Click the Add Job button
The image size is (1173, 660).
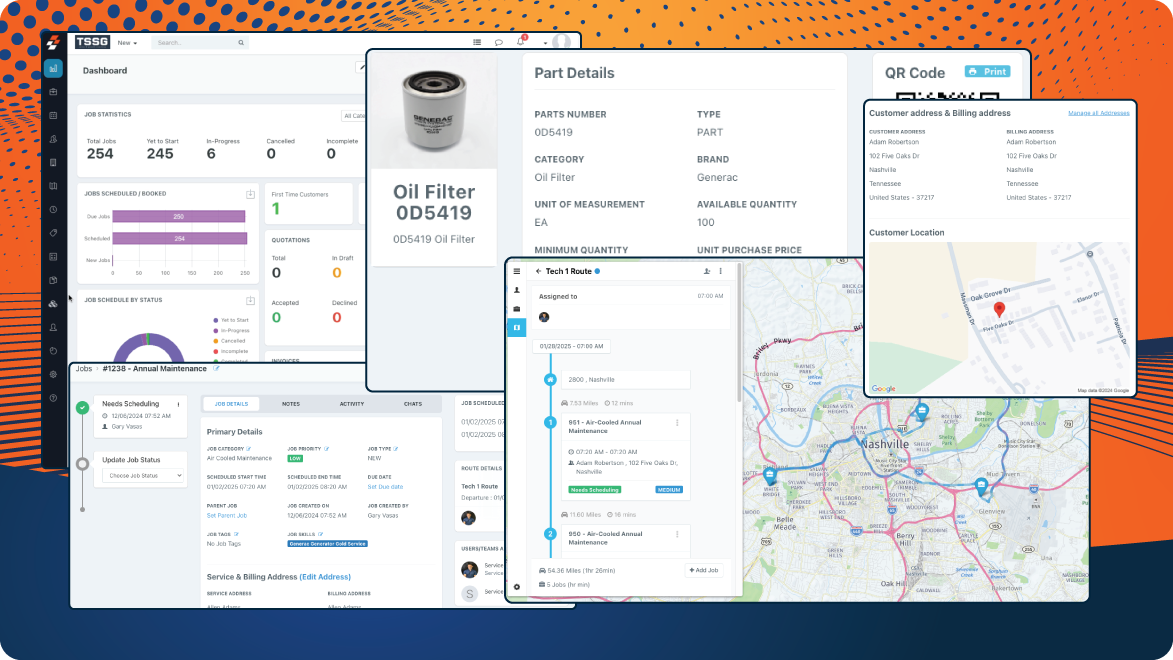coord(704,570)
